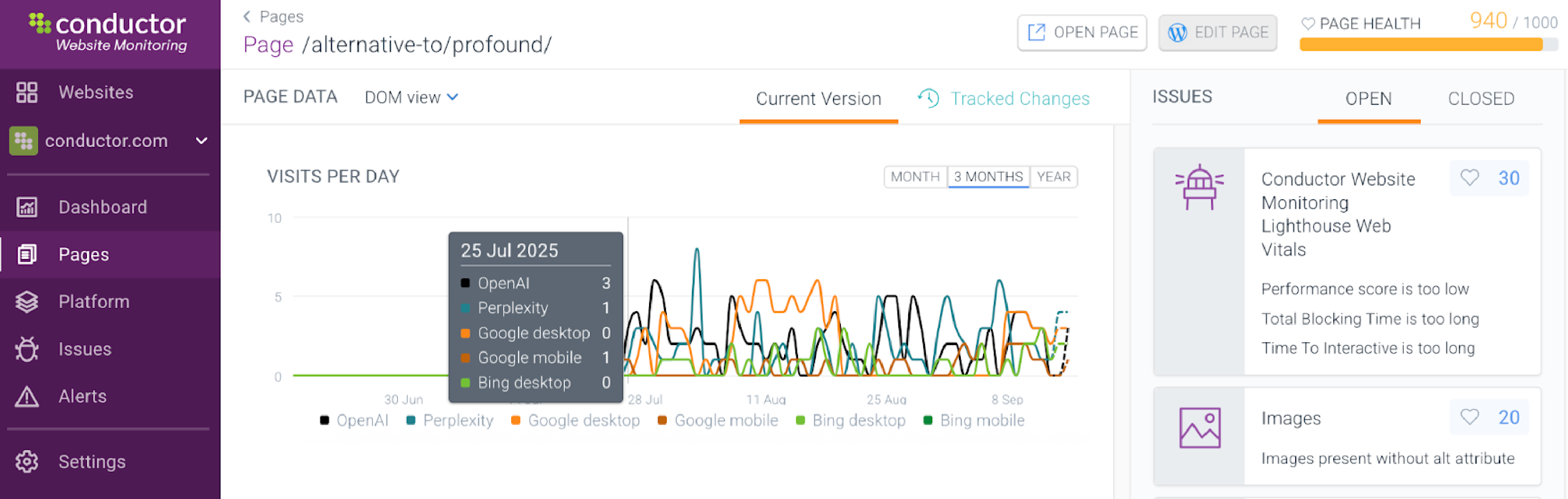Show OPEN issues tab
The width and height of the screenshot is (1568, 499).
pyautogui.click(x=1369, y=99)
